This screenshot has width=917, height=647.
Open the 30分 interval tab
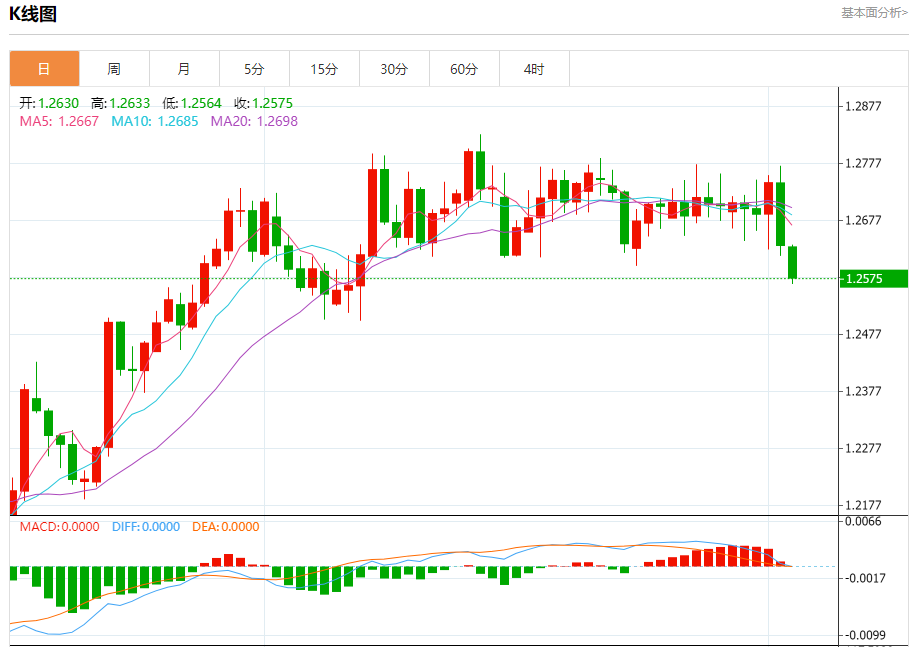tap(394, 69)
